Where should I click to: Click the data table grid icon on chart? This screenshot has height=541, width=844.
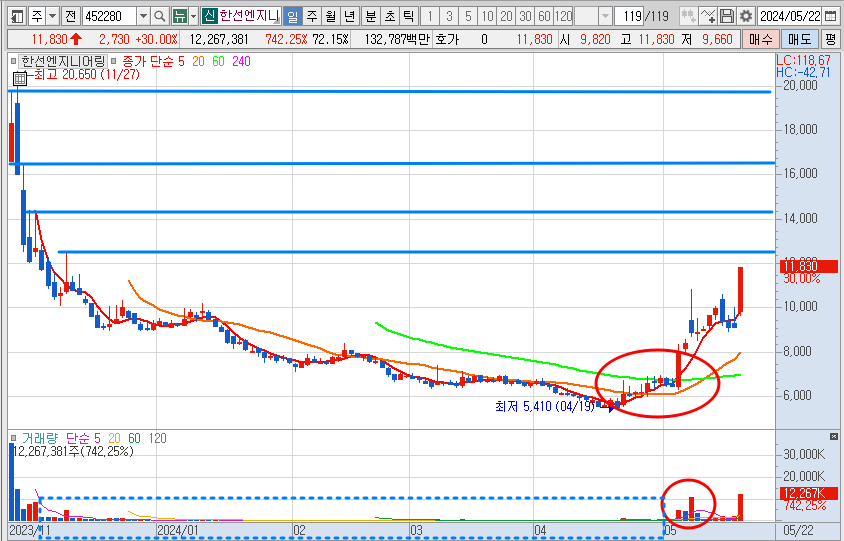[x=19, y=79]
